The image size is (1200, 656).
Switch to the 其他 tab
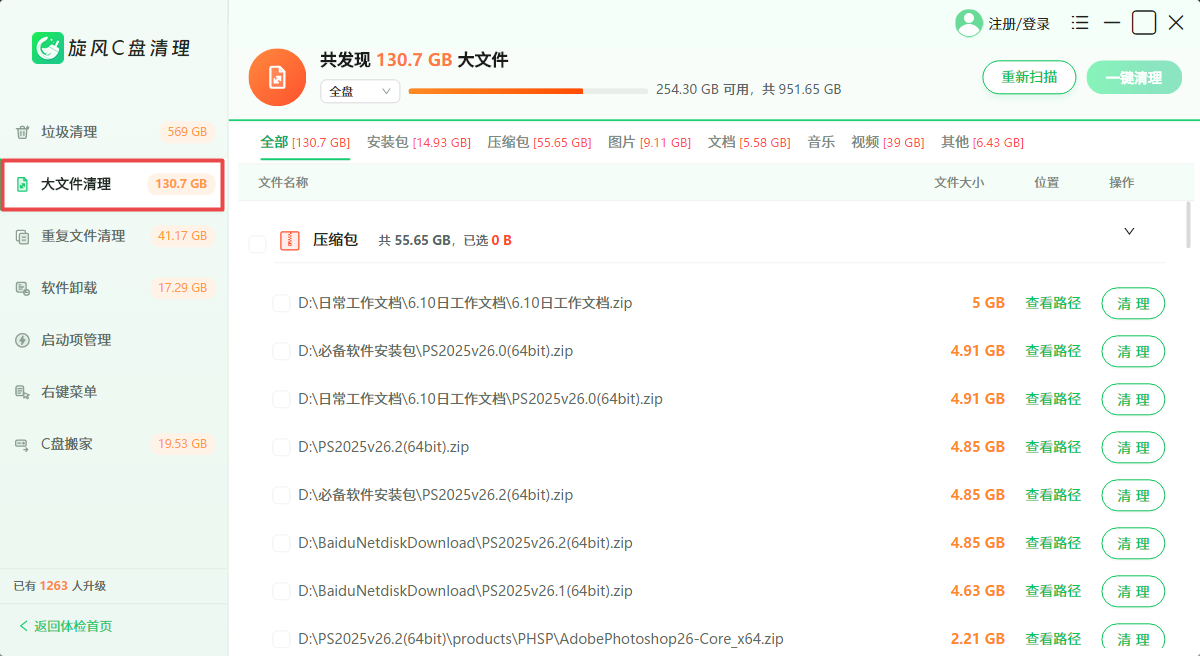982,143
